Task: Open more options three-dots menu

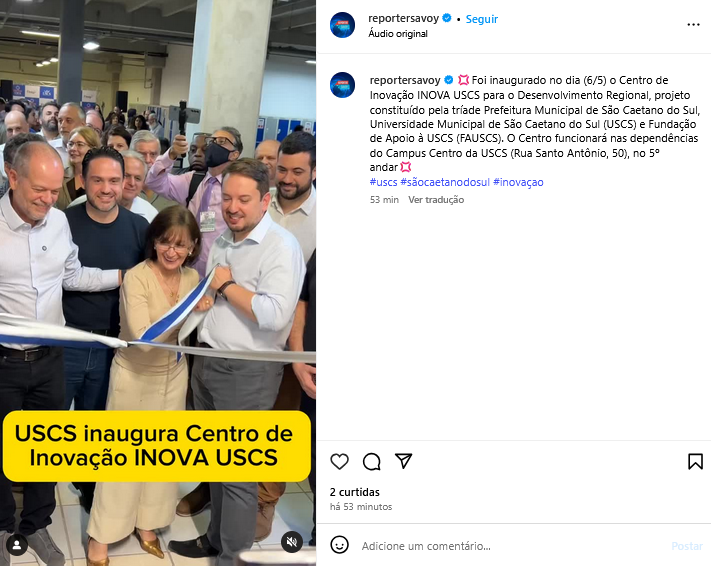Action: [693, 24]
